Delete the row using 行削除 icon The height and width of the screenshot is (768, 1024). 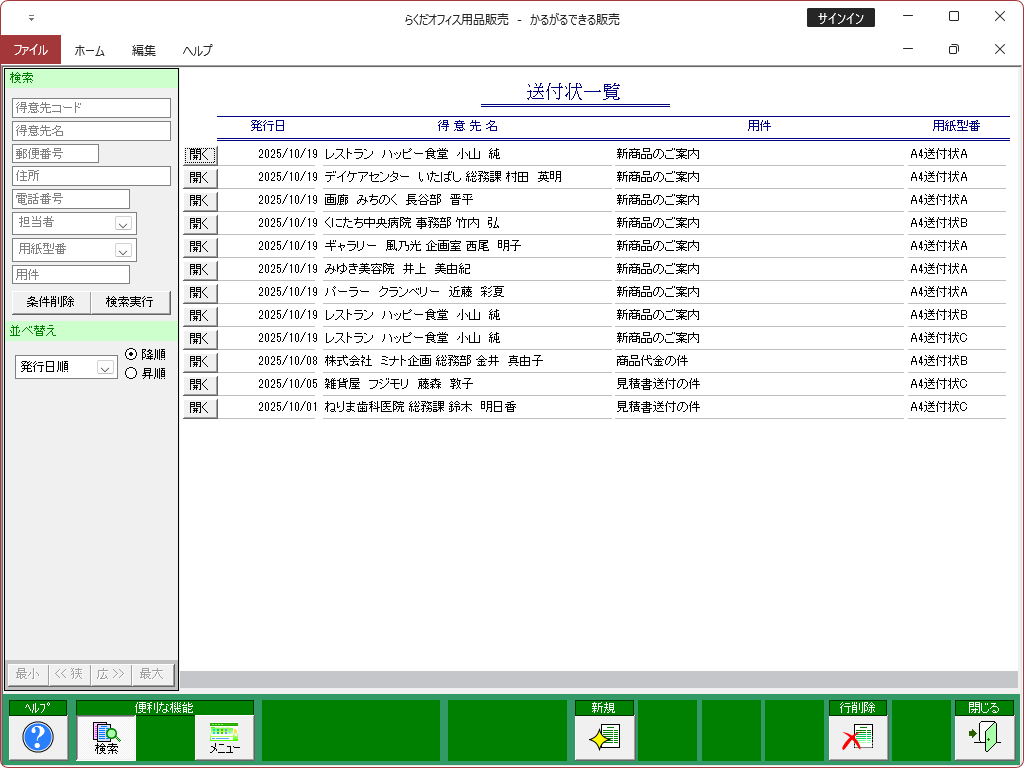pyautogui.click(x=857, y=738)
